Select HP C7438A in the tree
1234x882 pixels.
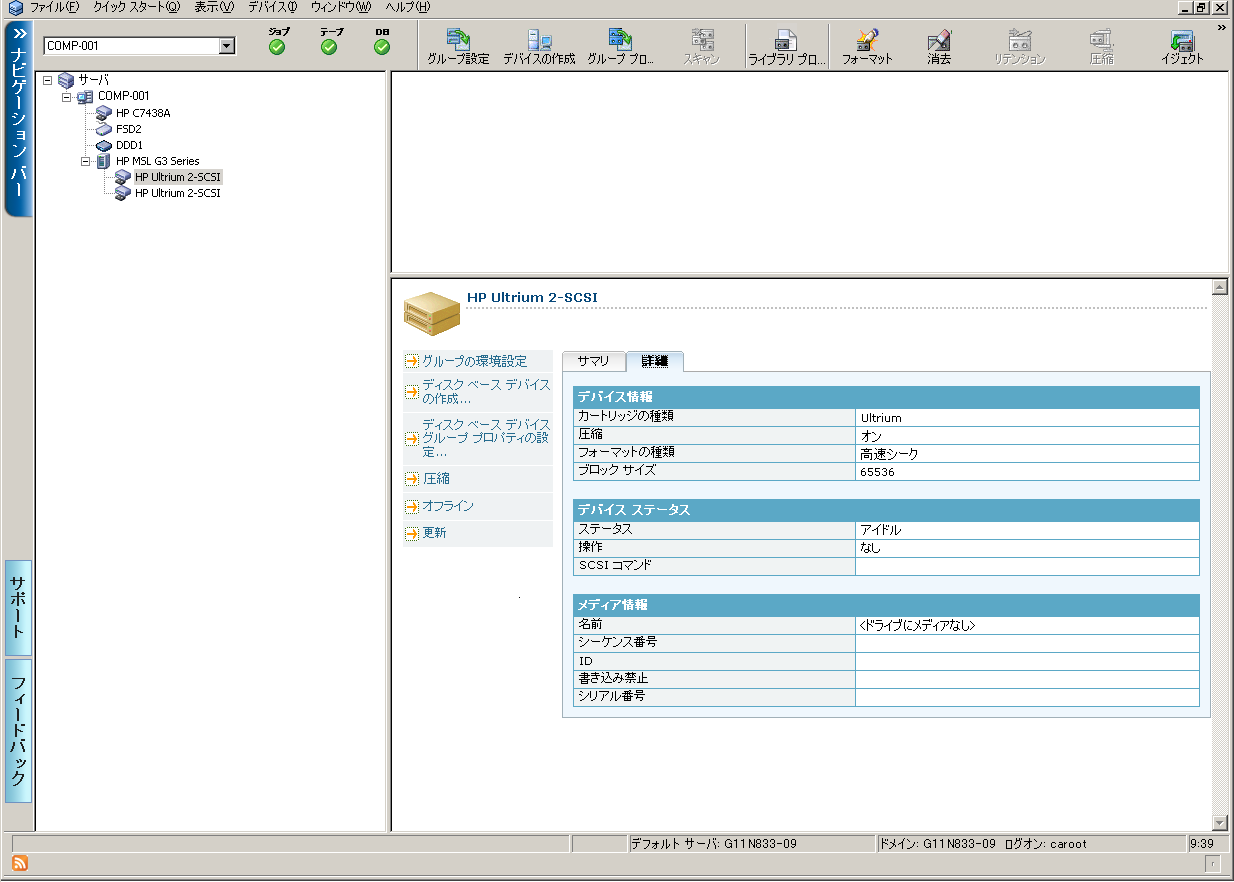click(x=143, y=113)
